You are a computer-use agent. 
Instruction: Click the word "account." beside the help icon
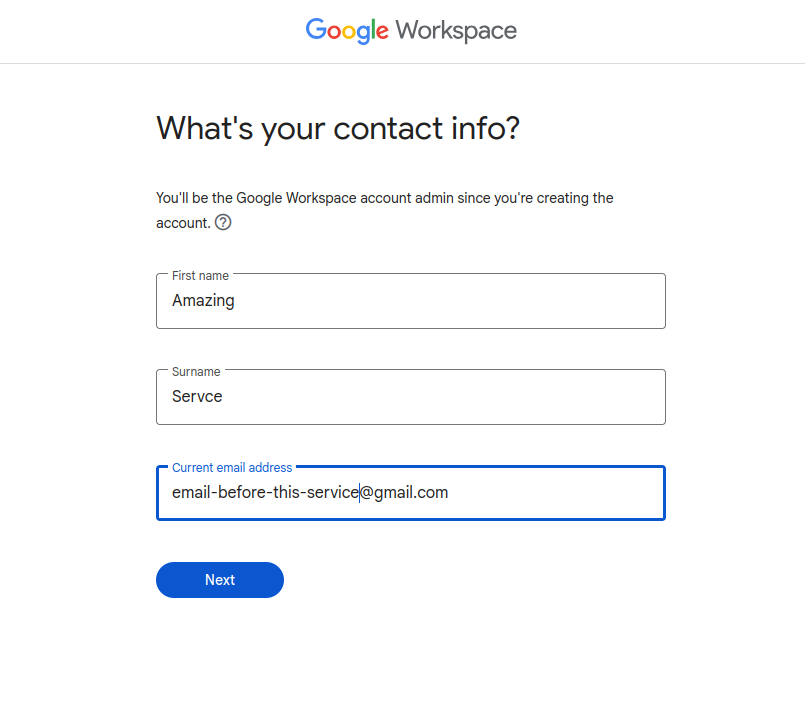[x=183, y=223]
